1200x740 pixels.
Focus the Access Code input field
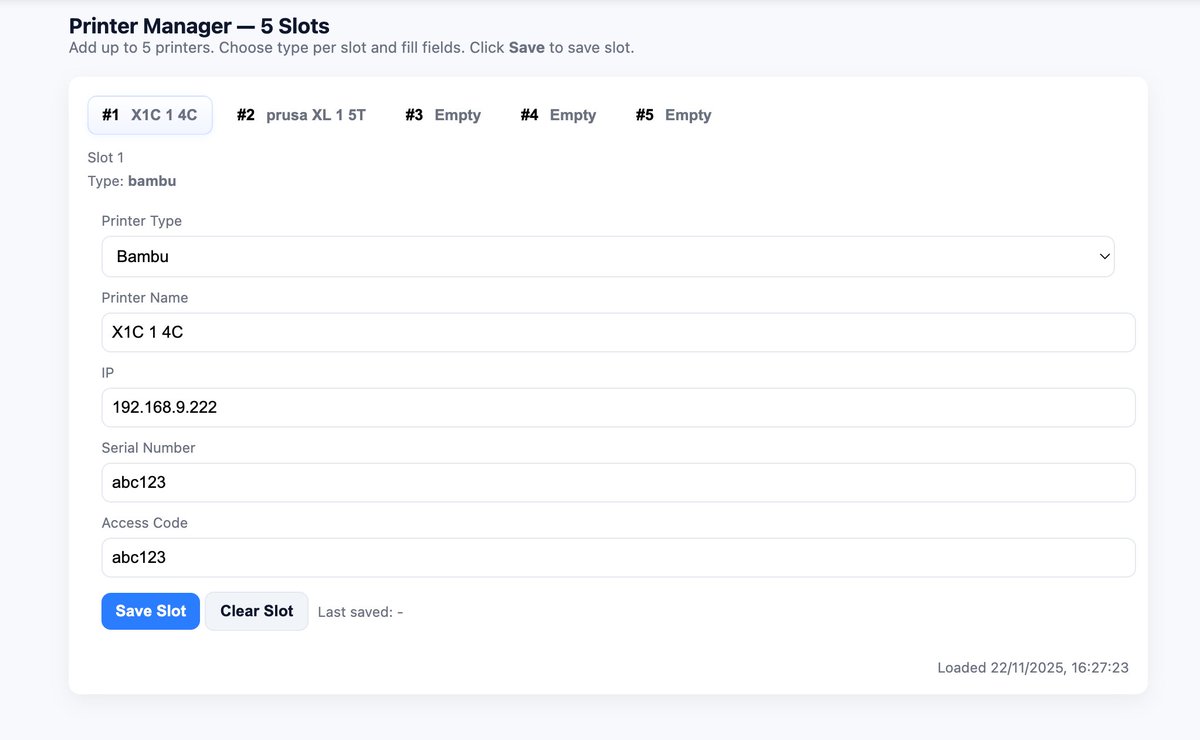(618, 557)
